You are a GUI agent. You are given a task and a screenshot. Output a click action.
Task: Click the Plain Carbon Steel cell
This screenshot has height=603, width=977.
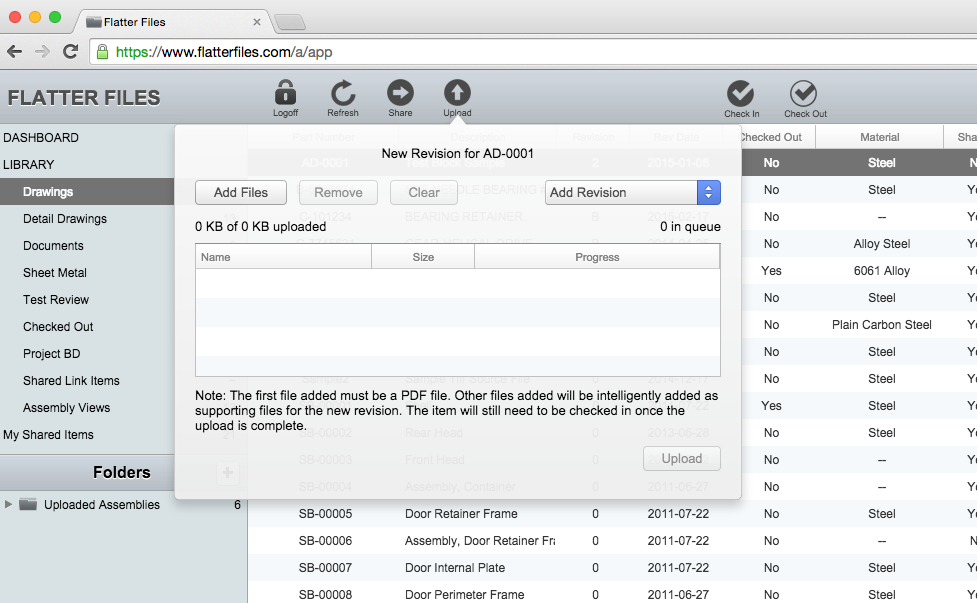[x=882, y=325]
